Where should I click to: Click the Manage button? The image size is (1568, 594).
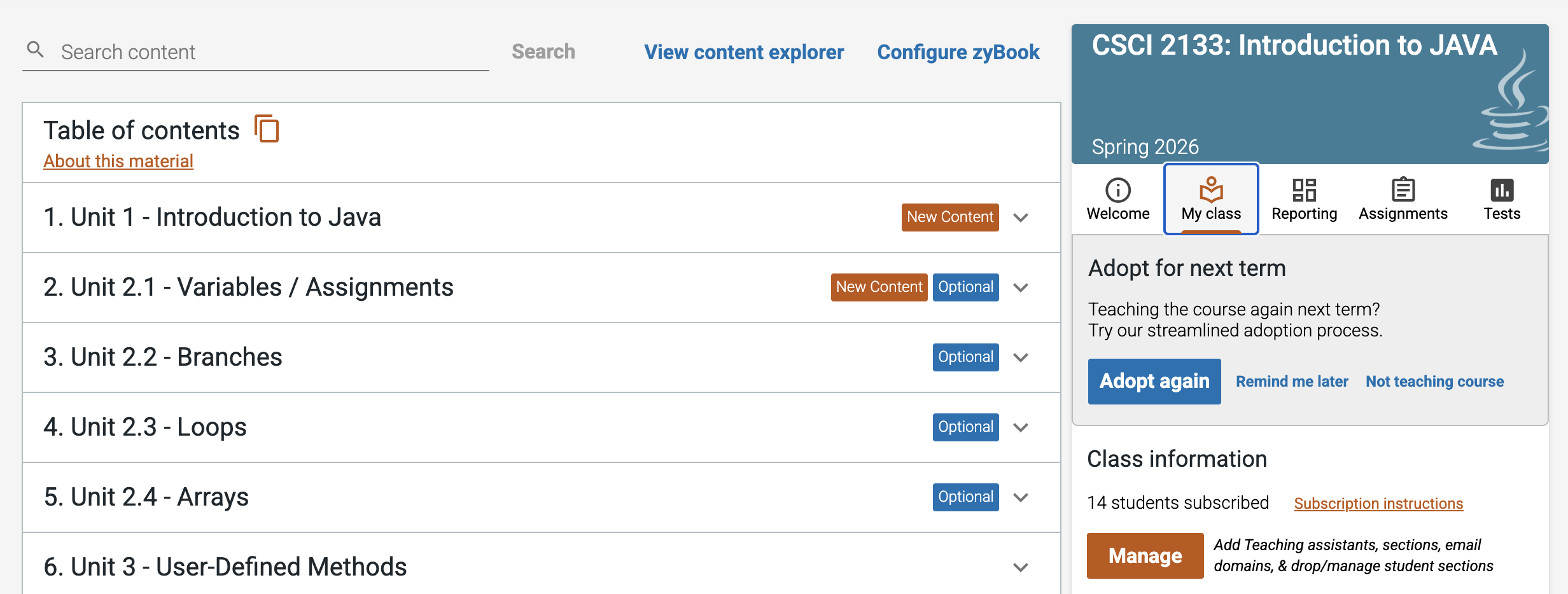coord(1145,556)
